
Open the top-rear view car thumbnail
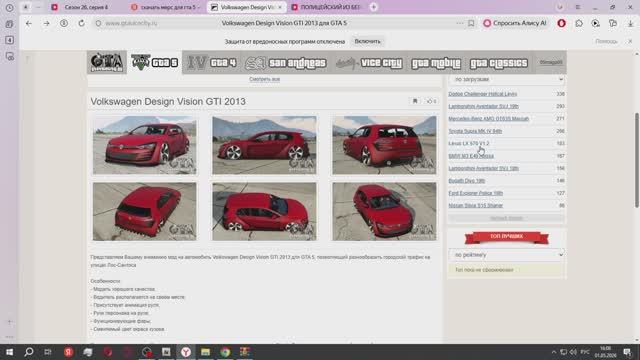tap(144, 211)
